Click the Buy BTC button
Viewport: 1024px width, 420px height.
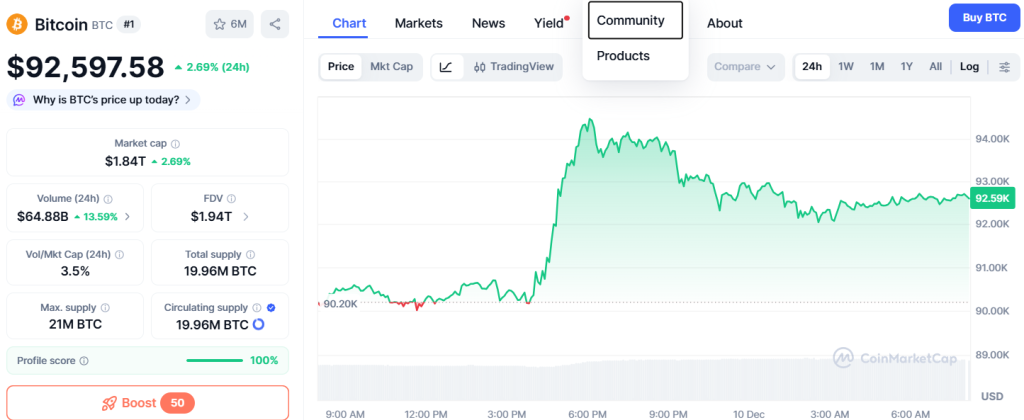tap(982, 18)
